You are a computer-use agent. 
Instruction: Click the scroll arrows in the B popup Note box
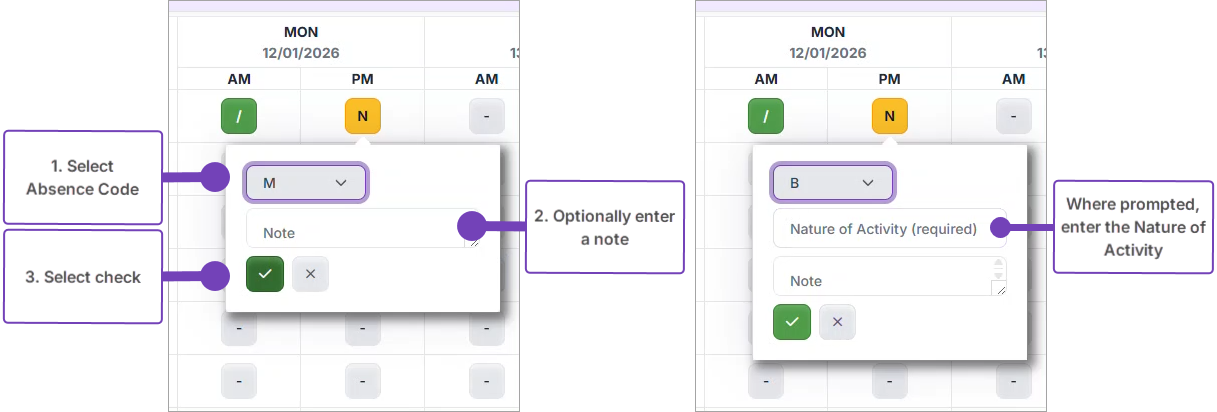click(x=997, y=268)
